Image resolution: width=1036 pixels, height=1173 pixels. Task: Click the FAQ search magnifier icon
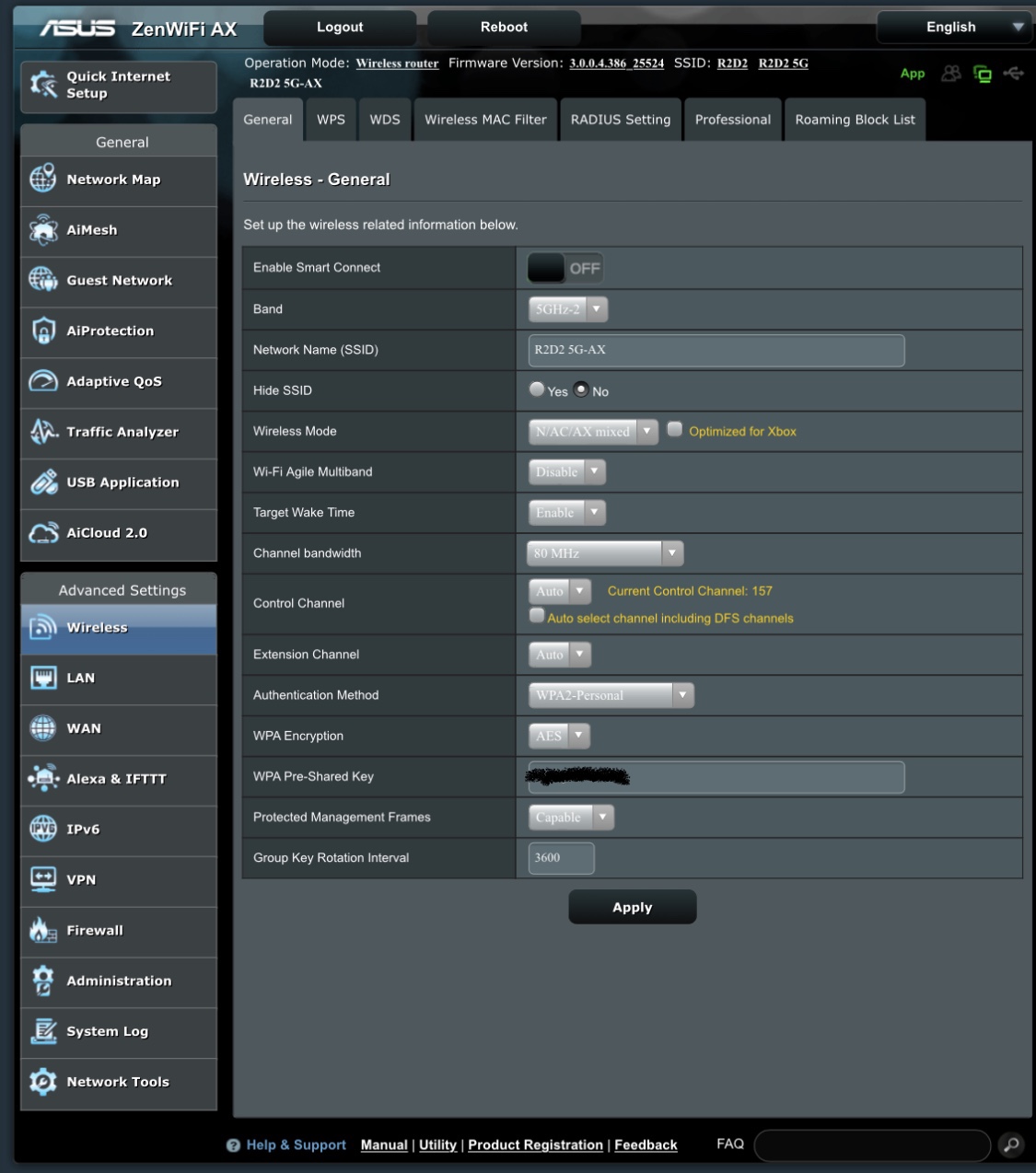[1011, 1144]
